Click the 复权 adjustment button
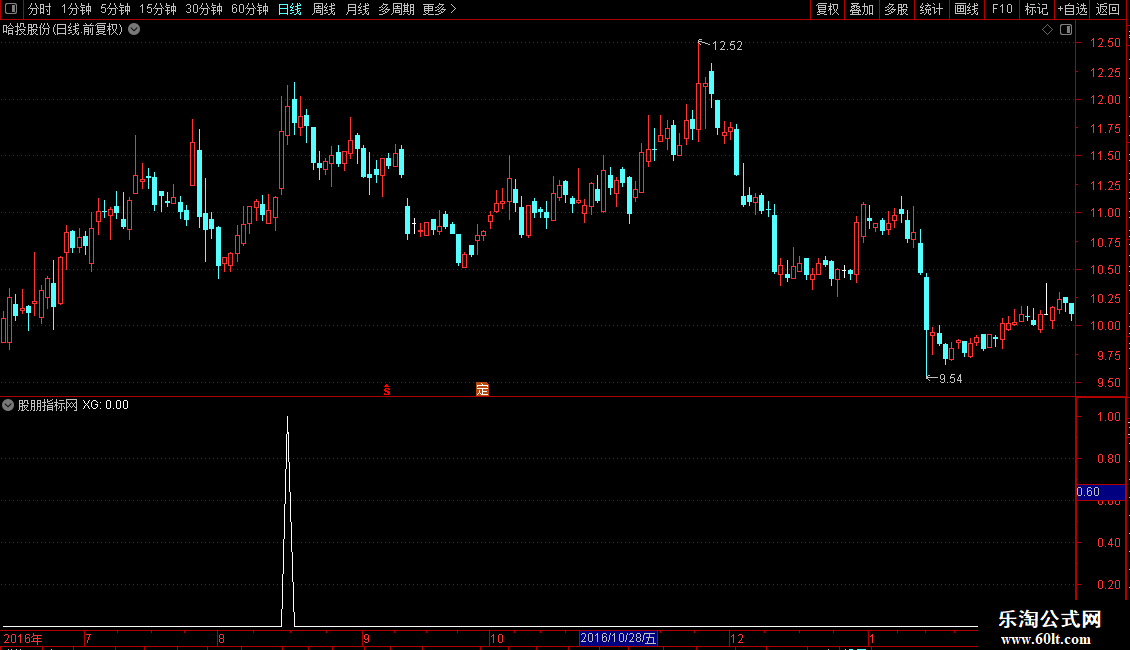Viewport: 1130px width, 650px height. click(x=827, y=9)
